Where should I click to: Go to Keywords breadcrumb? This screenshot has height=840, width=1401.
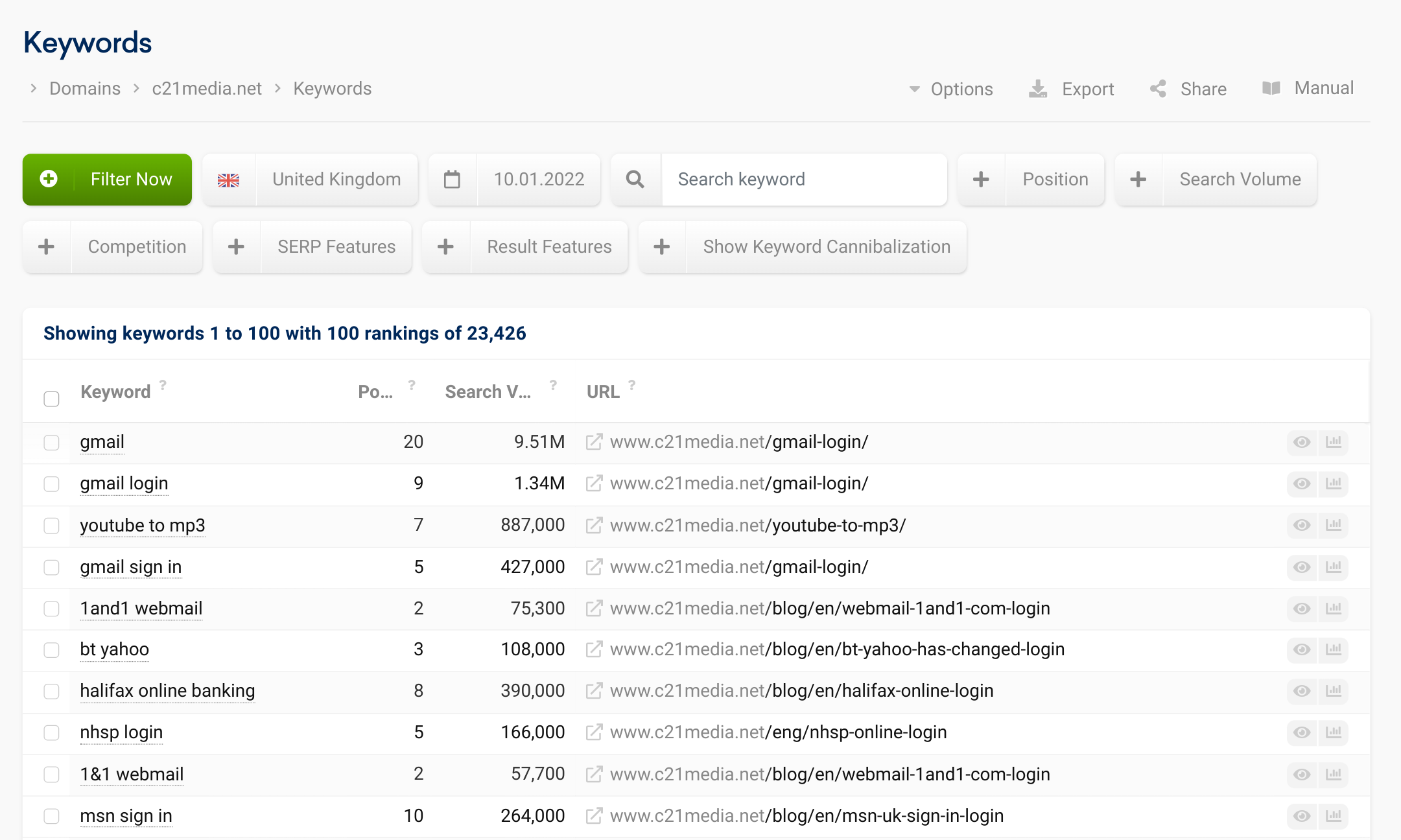(x=333, y=89)
